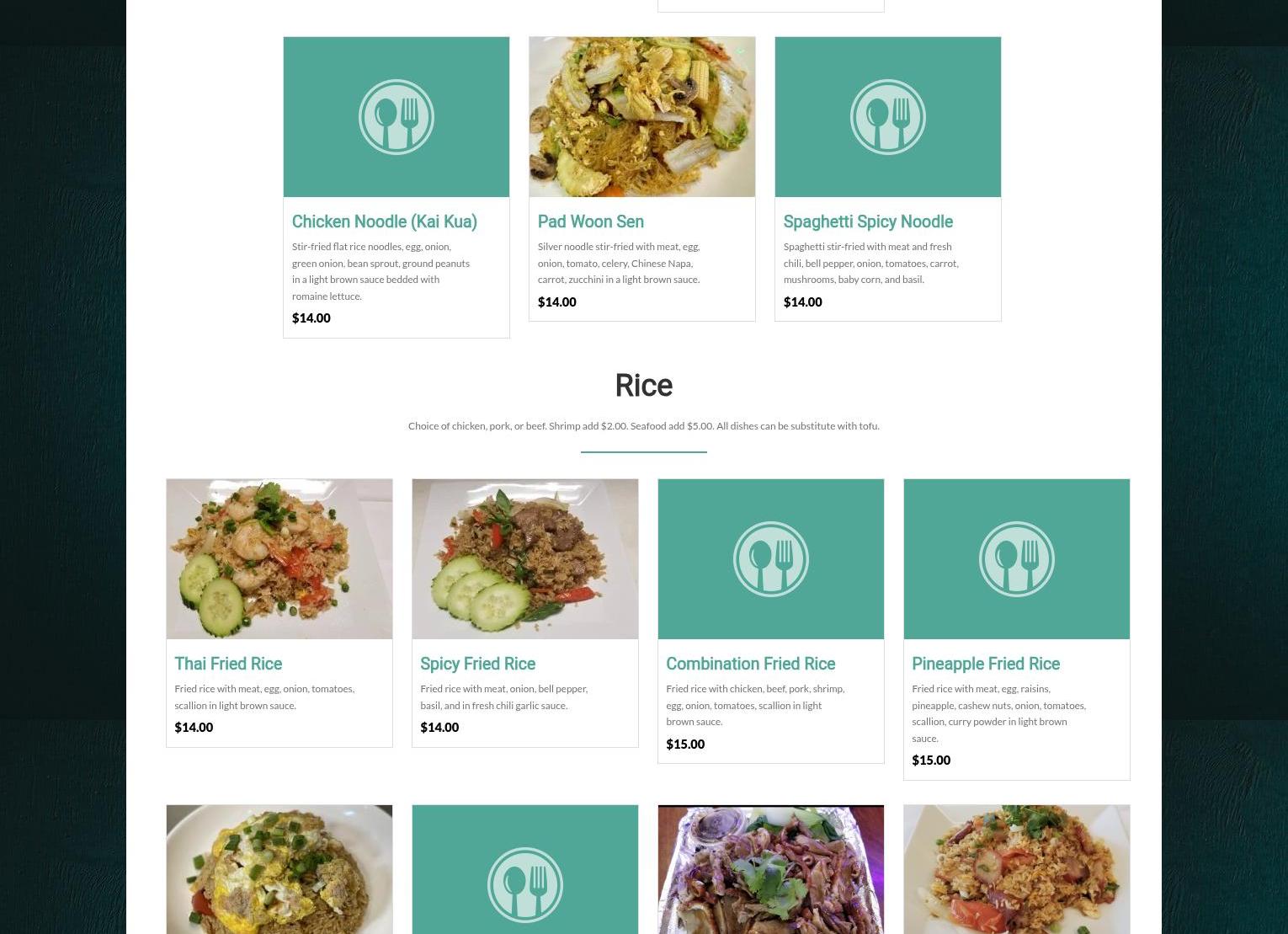View the foil-tray meat dish photo
Image resolution: width=1288 pixels, height=934 pixels.
771,869
